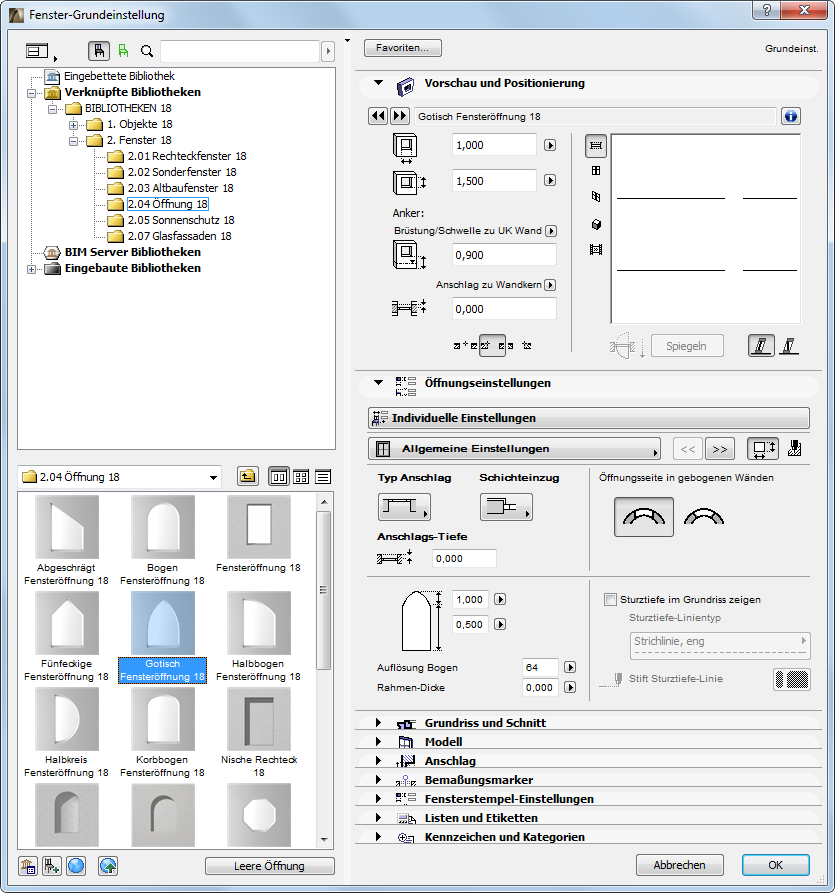Confirm the settings with OK
Screen dimensions: 835x893
[775, 865]
